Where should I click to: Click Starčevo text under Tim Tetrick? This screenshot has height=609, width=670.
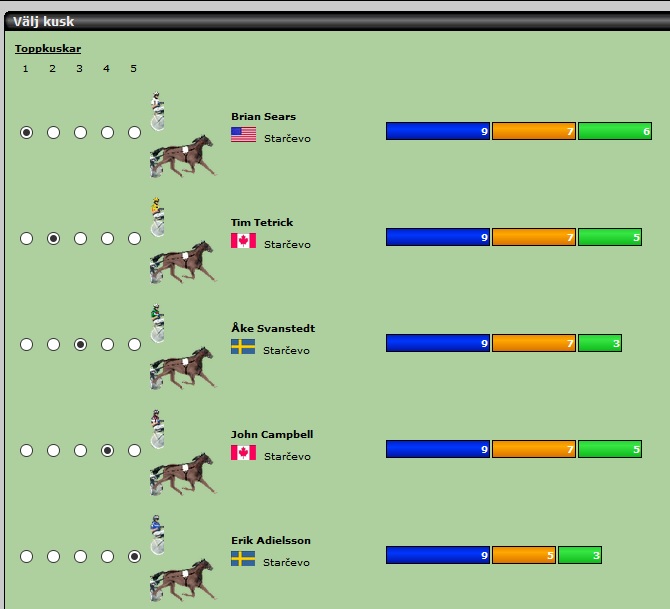287,244
